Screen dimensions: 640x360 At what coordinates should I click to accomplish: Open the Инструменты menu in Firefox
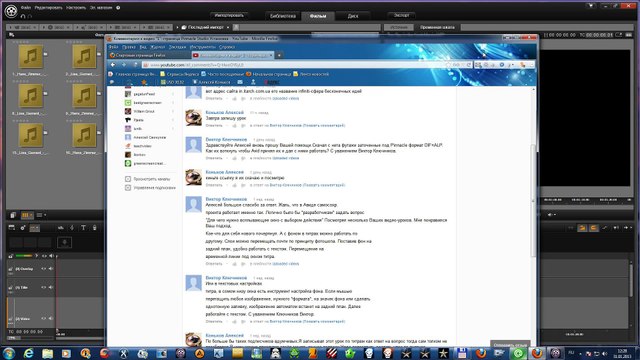click(202, 47)
